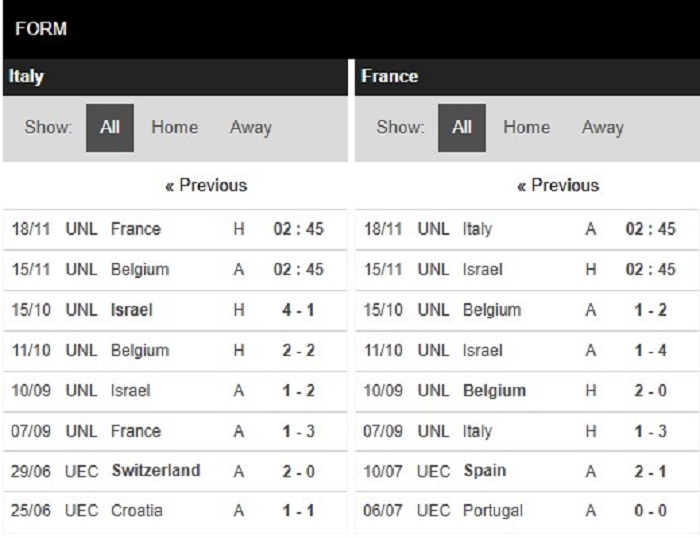
Task: Select the All filter under France
Action: (x=462, y=128)
